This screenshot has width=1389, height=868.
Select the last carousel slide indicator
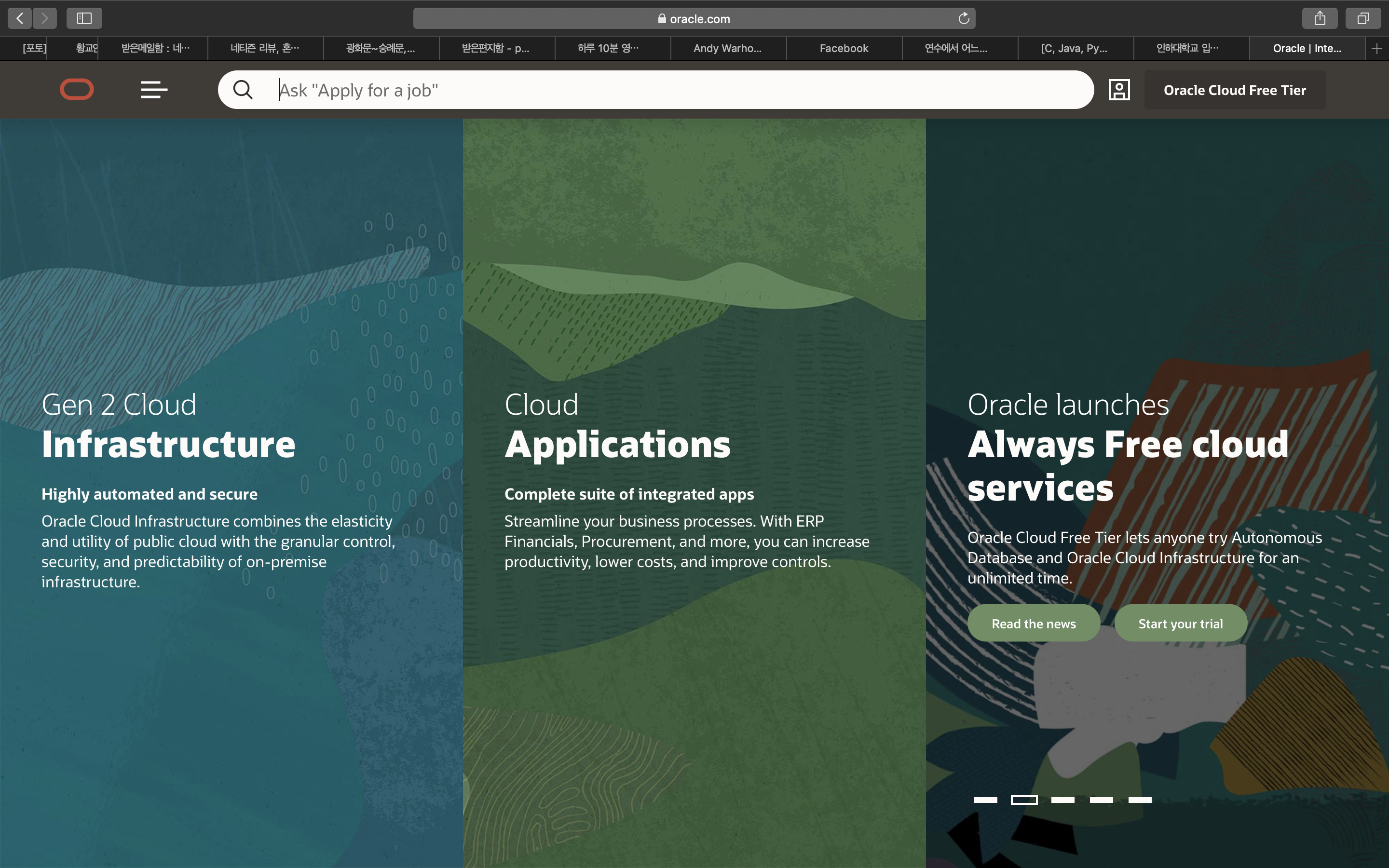click(x=1139, y=800)
